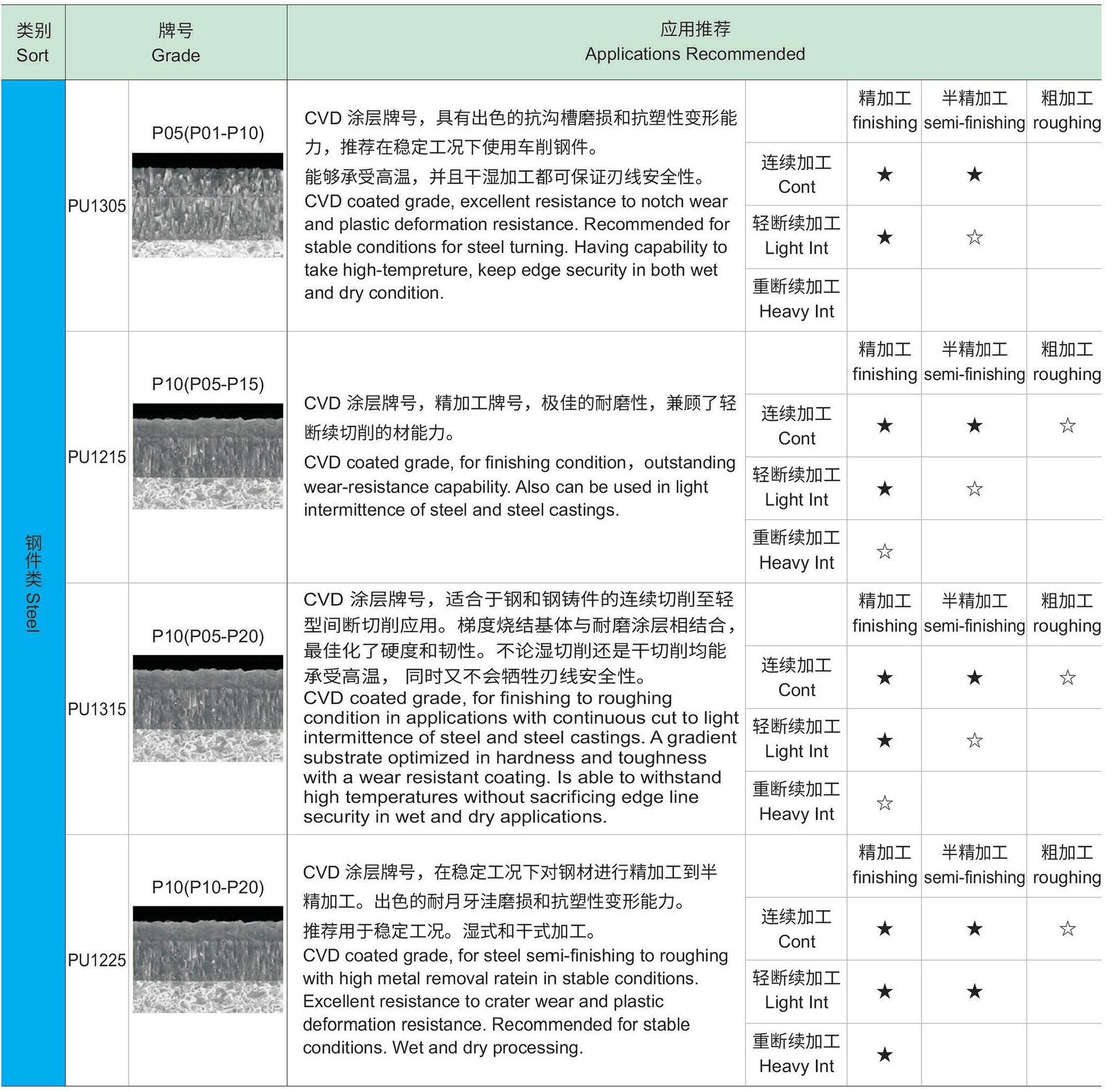Click the Applications Recommended header
Viewport: 1106px width, 1092px height.
(x=694, y=41)
